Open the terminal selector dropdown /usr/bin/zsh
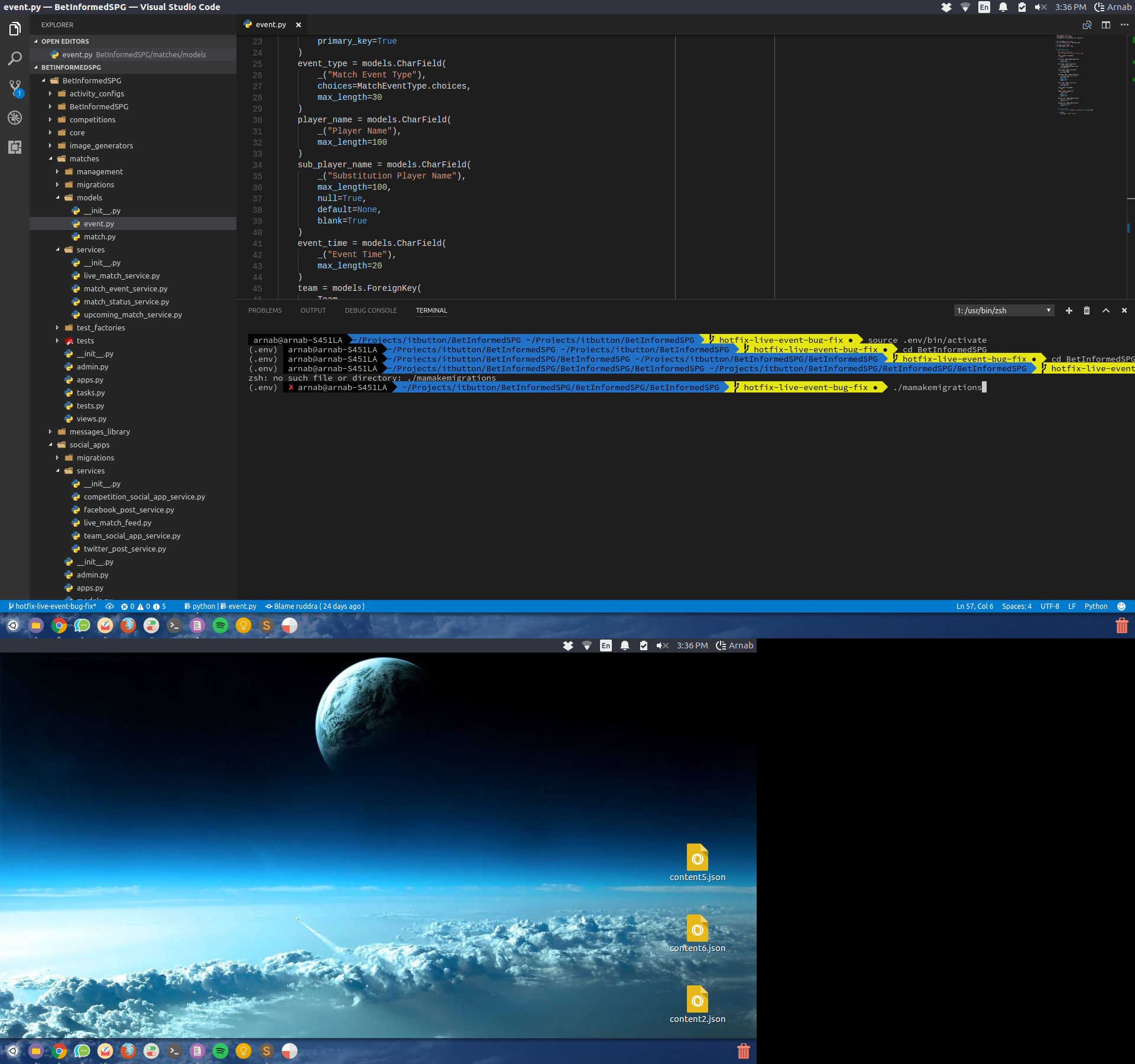This screenshot has height=1064, width=1135. (1004, 310)
